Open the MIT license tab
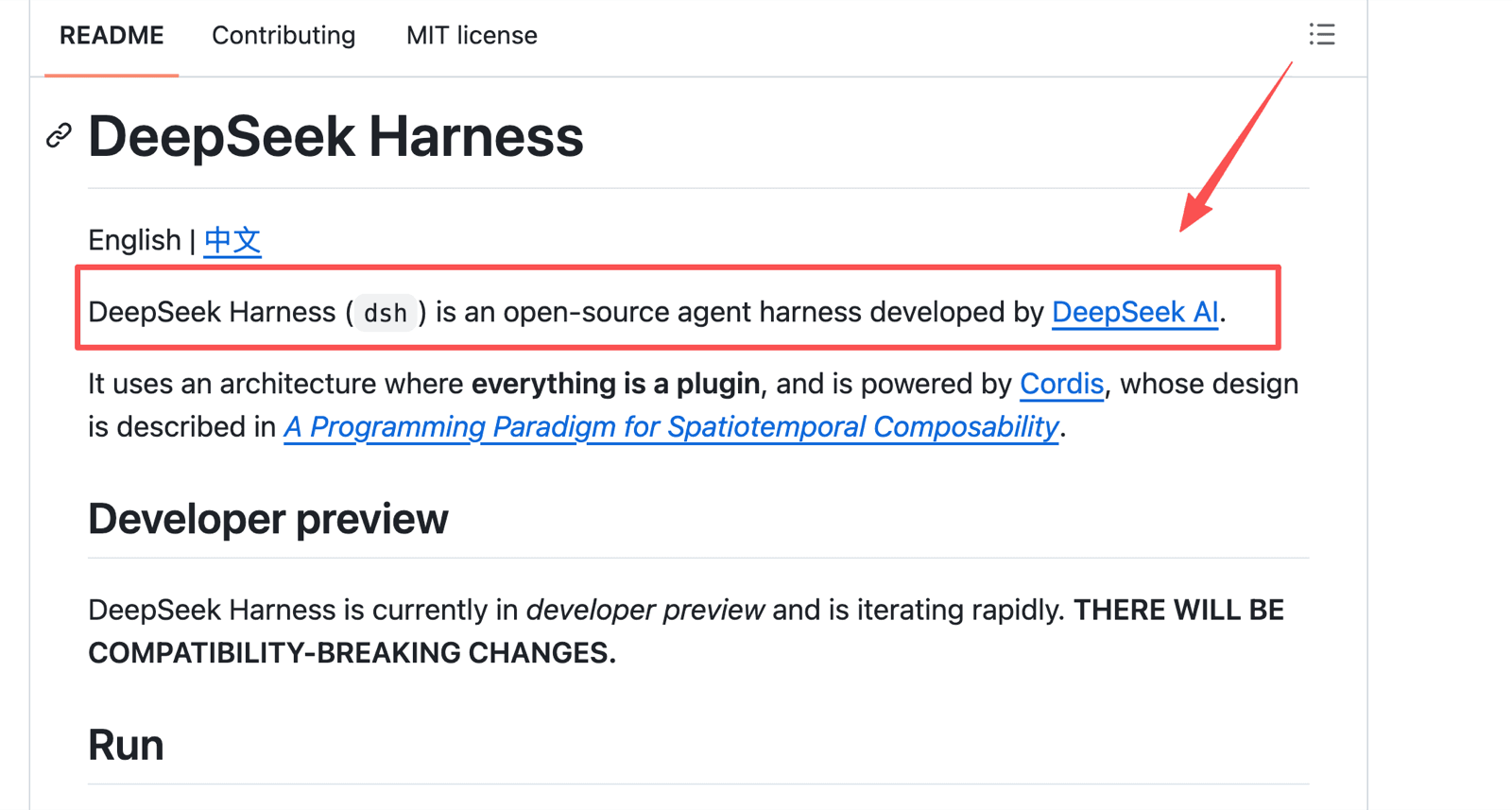1512x810 pixels. point(472,36)
